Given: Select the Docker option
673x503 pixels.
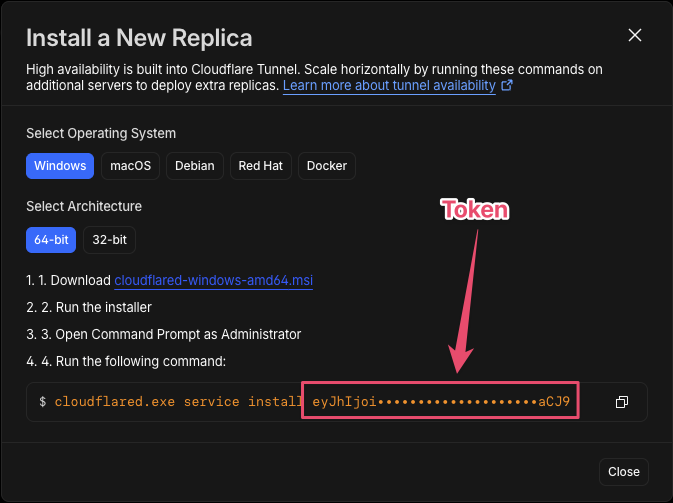Looking at the screenshot, I should 327,166.
